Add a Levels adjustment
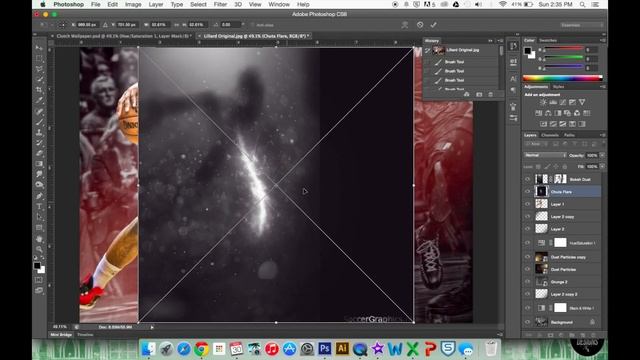This screenshot has height=360, width=640. pos(553,102)
